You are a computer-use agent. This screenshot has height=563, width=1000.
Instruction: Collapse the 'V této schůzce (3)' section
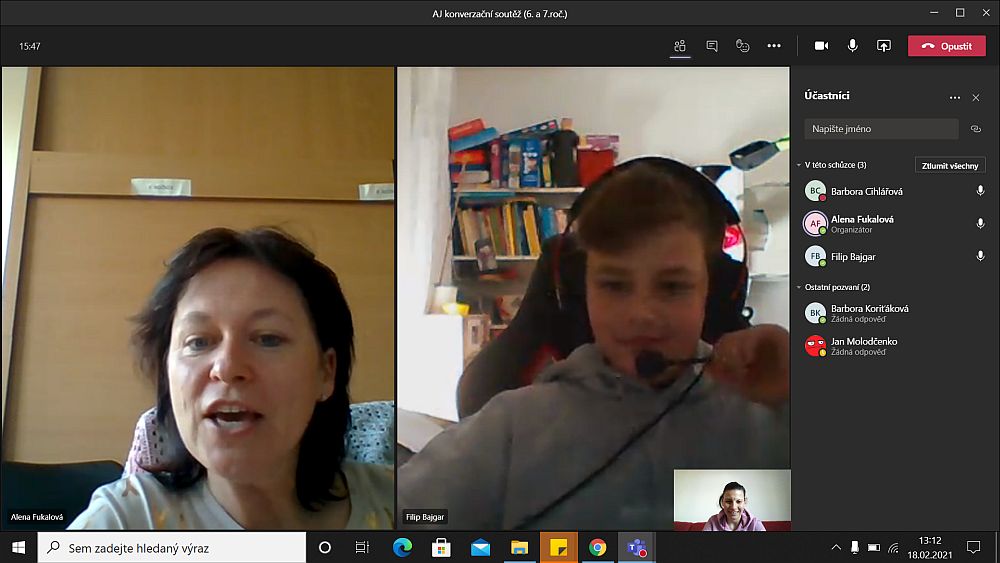click(799, 165)
